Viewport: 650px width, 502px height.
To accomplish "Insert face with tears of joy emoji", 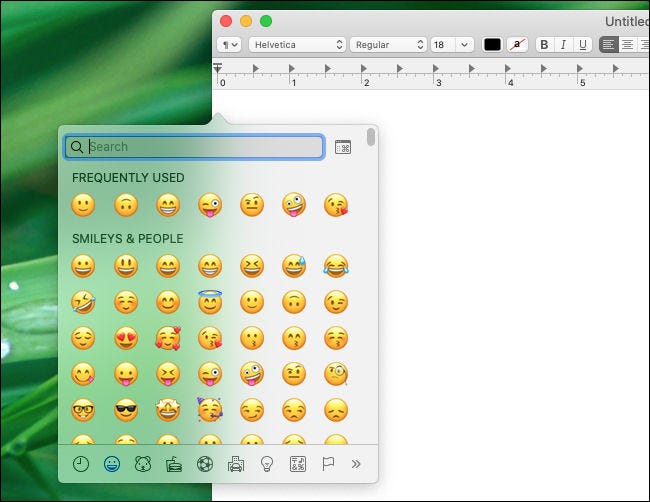I will (336, 266).
